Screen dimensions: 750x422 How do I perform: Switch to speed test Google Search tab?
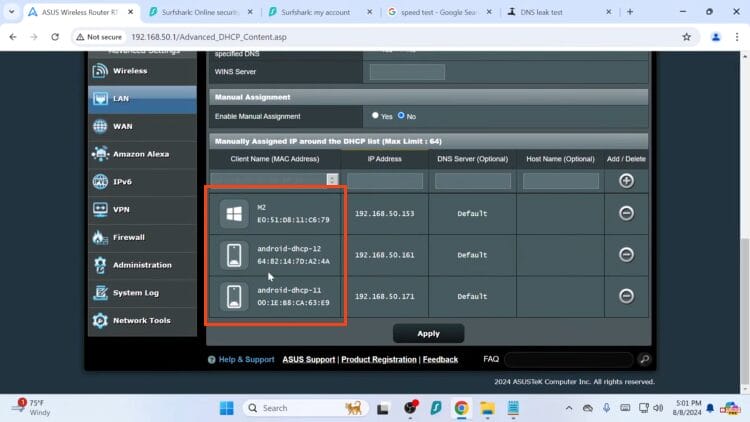(x=438, y=12)
